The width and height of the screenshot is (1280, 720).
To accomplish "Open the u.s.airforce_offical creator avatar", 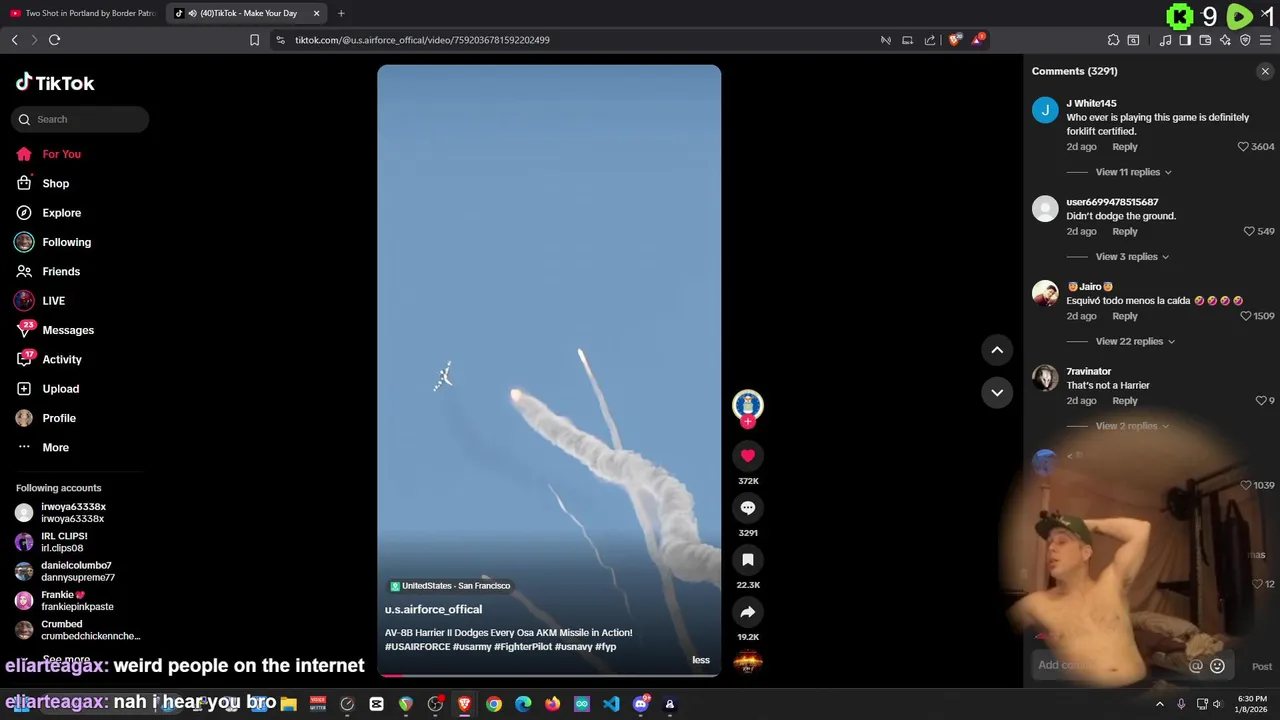I will pos(747,404).
